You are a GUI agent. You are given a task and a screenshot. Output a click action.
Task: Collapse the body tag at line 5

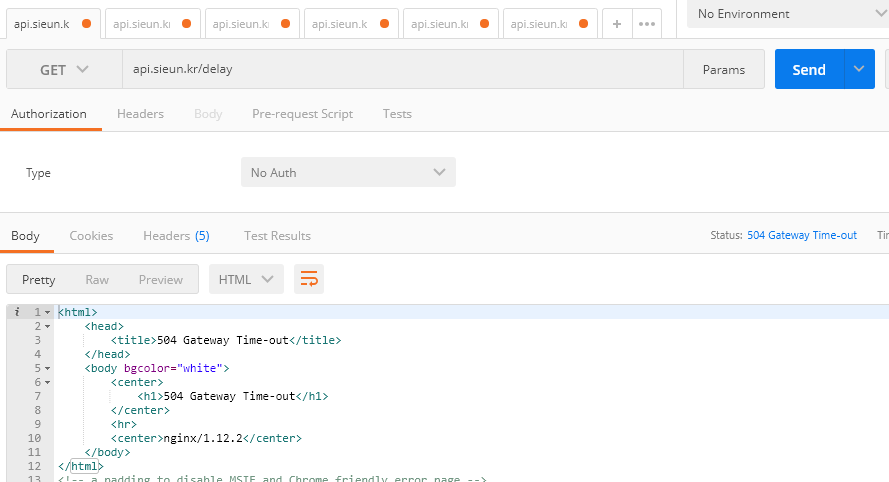coord(48,369)
